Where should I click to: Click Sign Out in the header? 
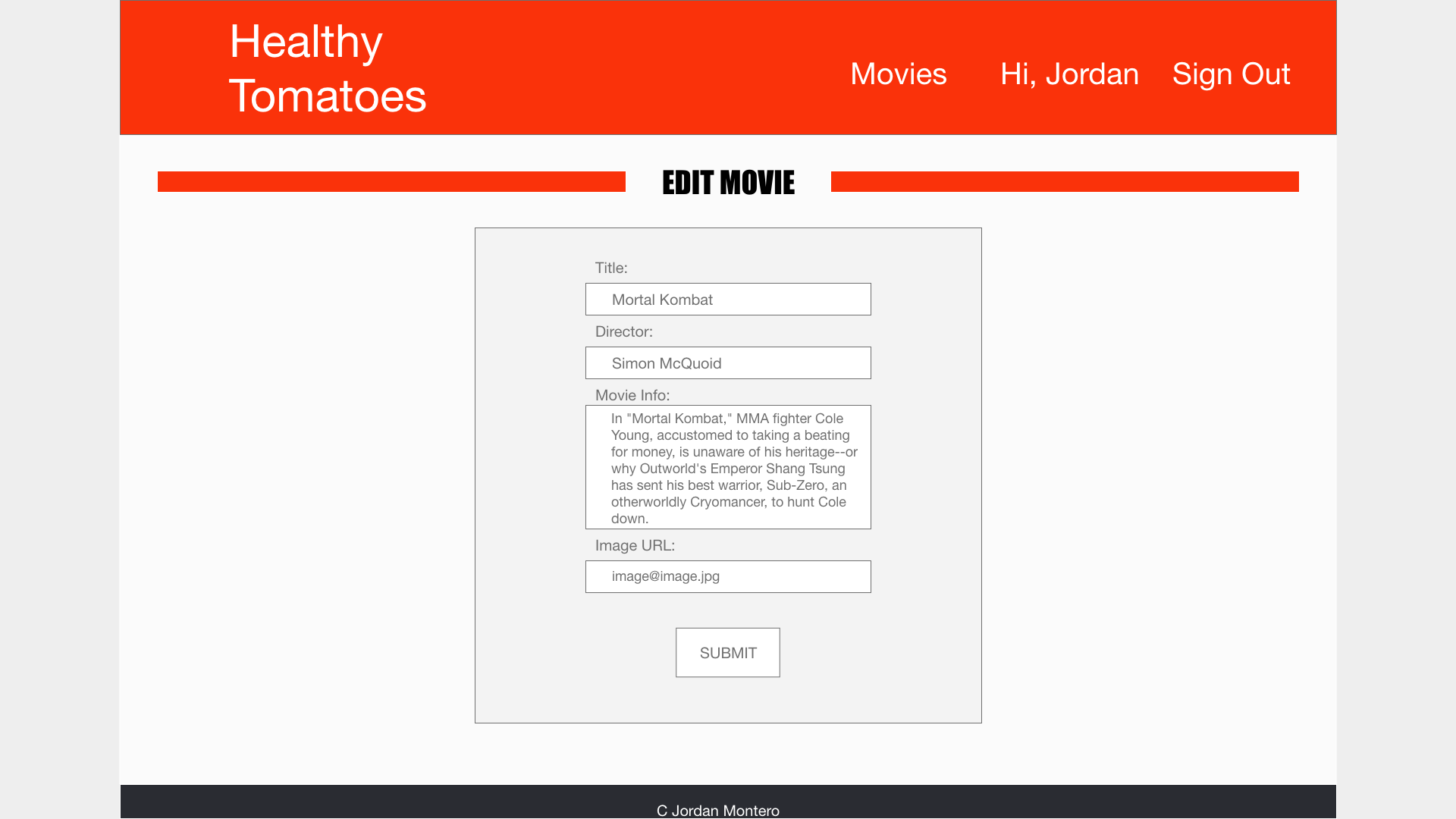(x=1230, y=74)
